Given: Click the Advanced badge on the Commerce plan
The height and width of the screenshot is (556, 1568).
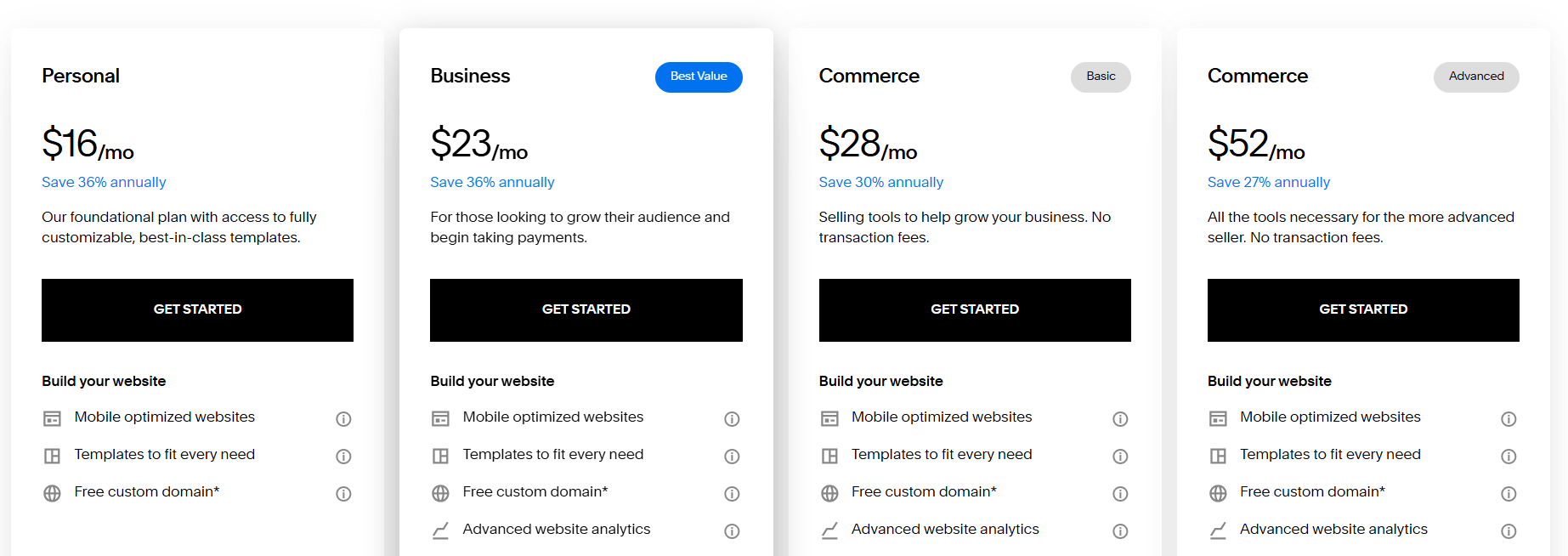Looking at the screenshot, I should pos(1476,77).
